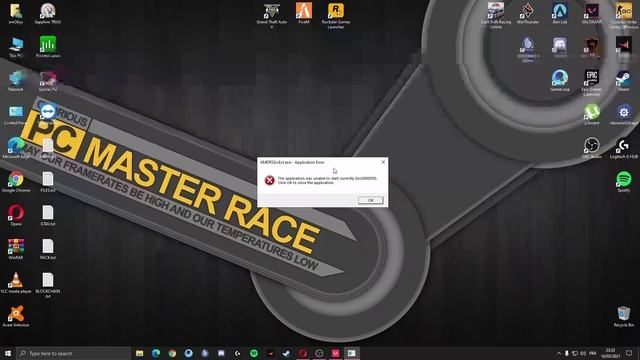The width and height of the screenshot is (640, 360).
Task: Select the uTorrent desktop shortcut
Action: [x=592, y=114]
